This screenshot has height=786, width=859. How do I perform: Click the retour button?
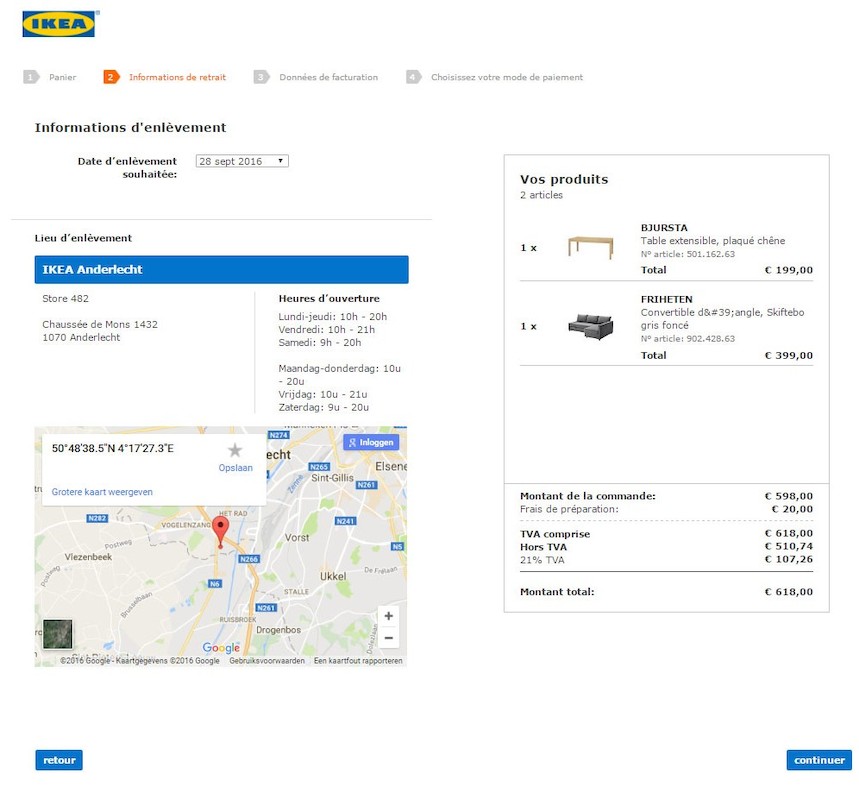(59, 760)
